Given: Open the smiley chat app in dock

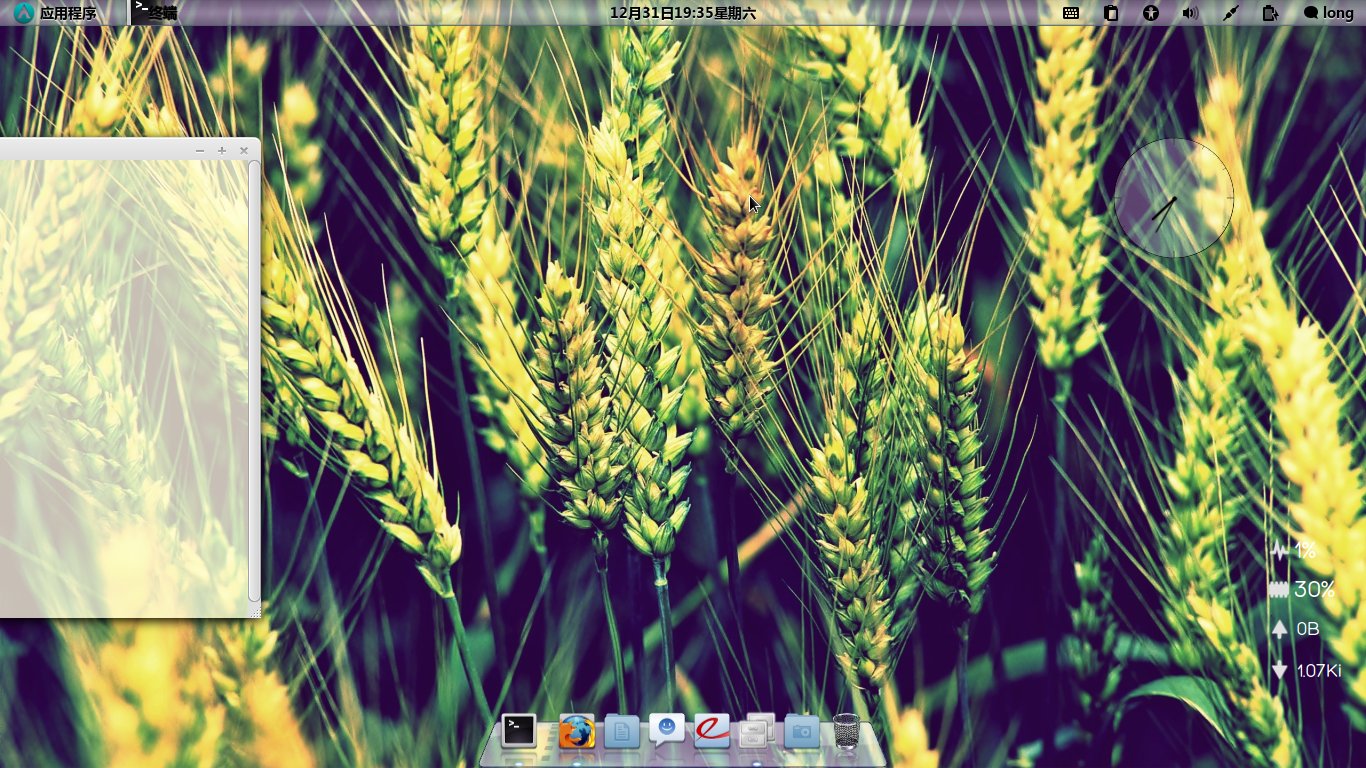Looking at the screenshot, I should tap(667, 730).
